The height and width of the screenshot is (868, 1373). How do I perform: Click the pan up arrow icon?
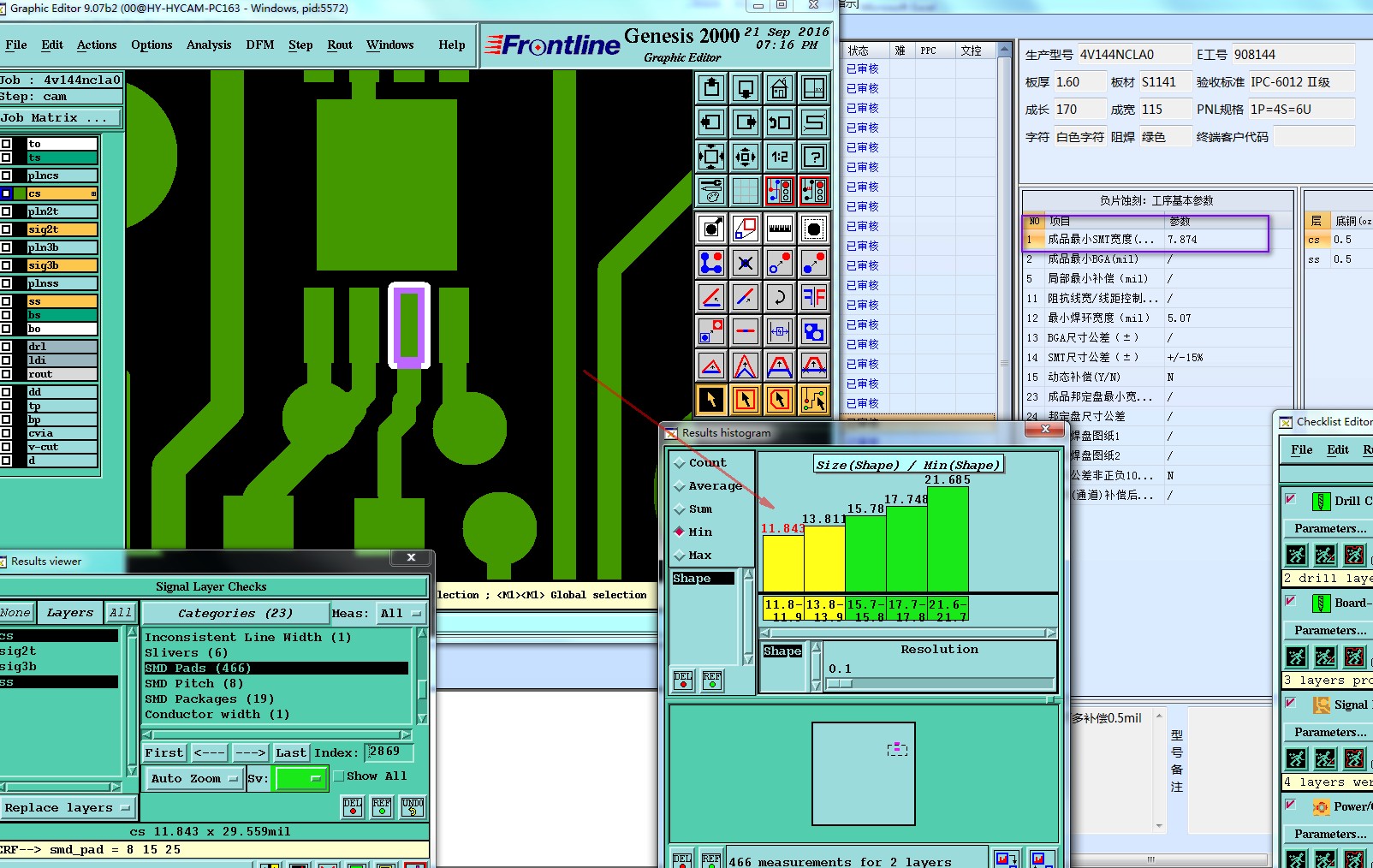click(711, 88)
